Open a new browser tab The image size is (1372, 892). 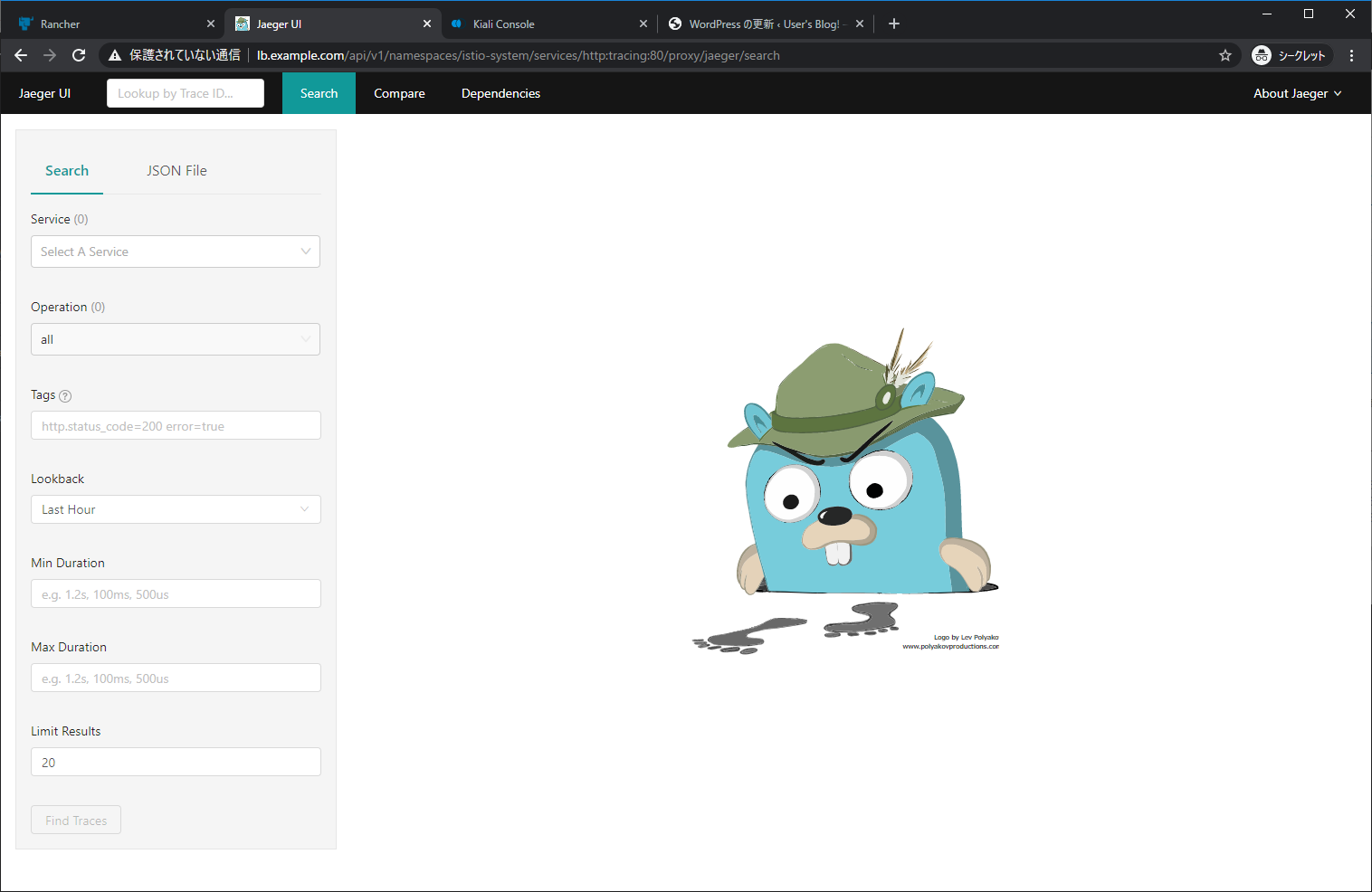pos(894,24)
